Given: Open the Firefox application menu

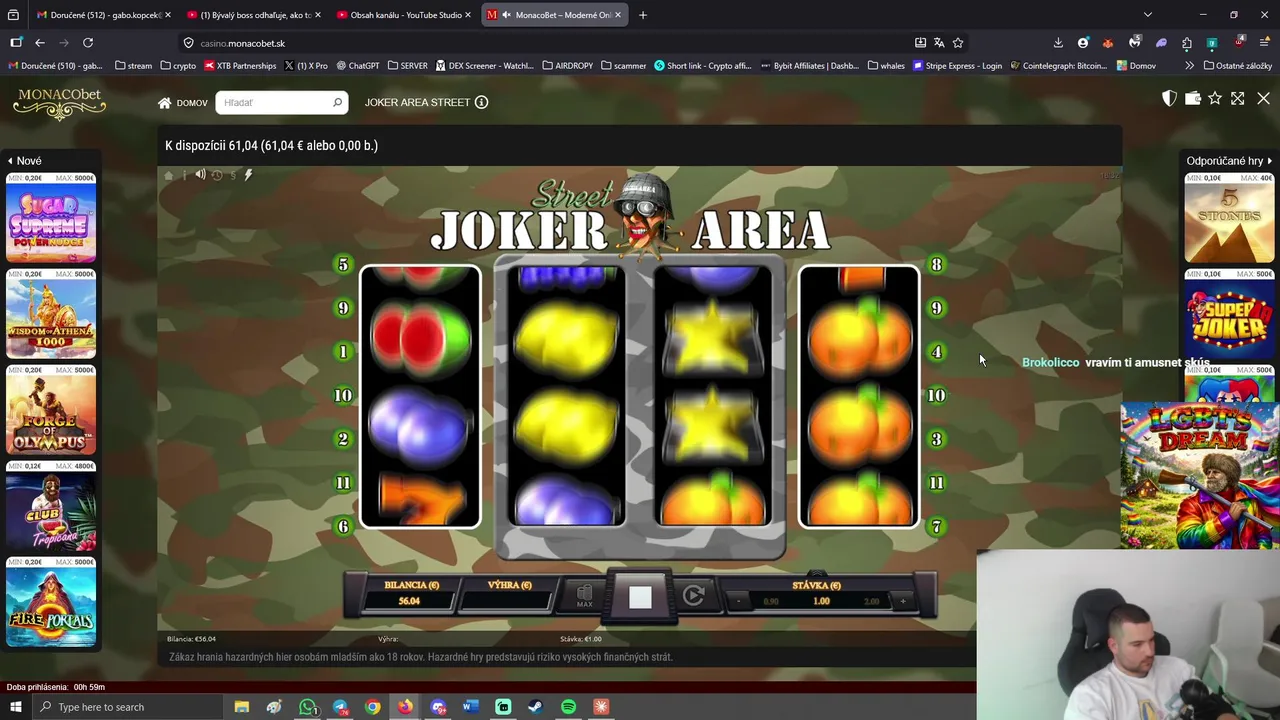Looking at the screenshot, I should point(1265,43).
